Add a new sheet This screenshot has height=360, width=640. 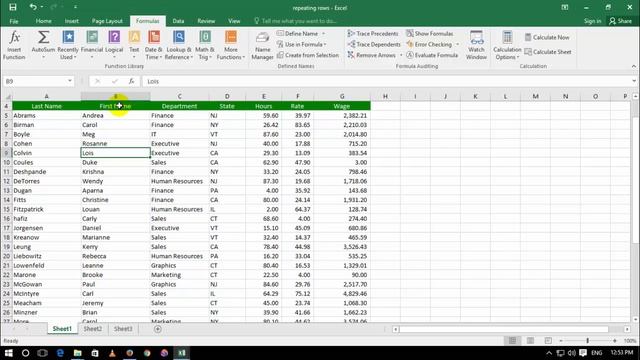pos(158,329)
